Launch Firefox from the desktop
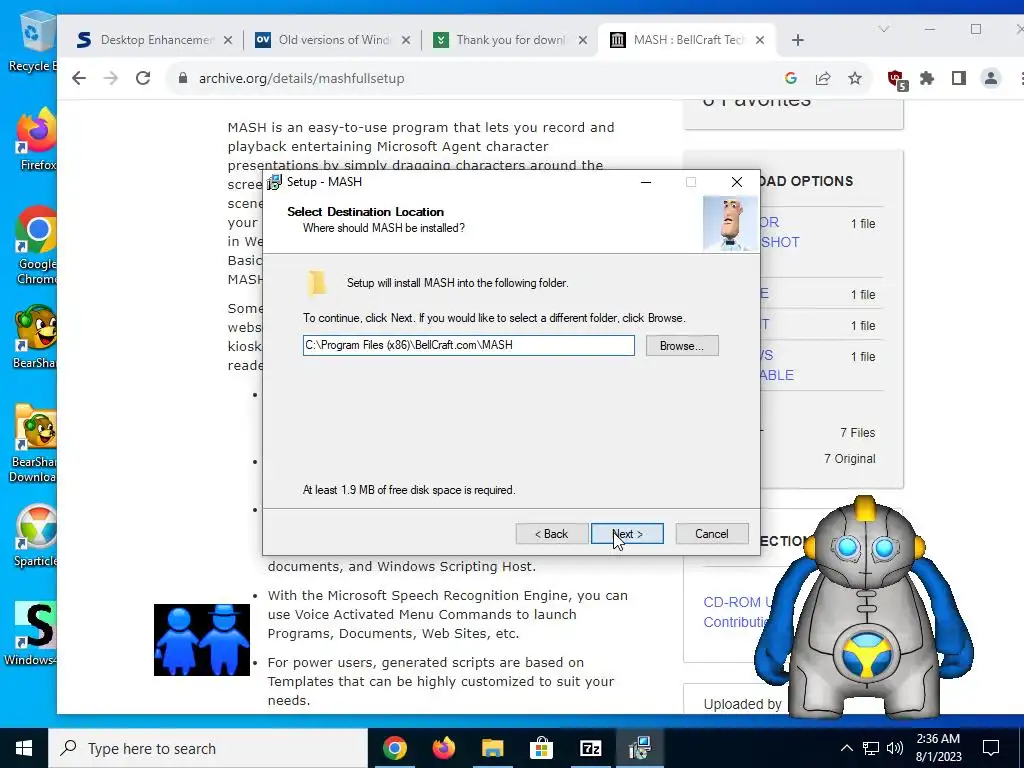This screenshot has height=768, width=1024. (37, 140)
